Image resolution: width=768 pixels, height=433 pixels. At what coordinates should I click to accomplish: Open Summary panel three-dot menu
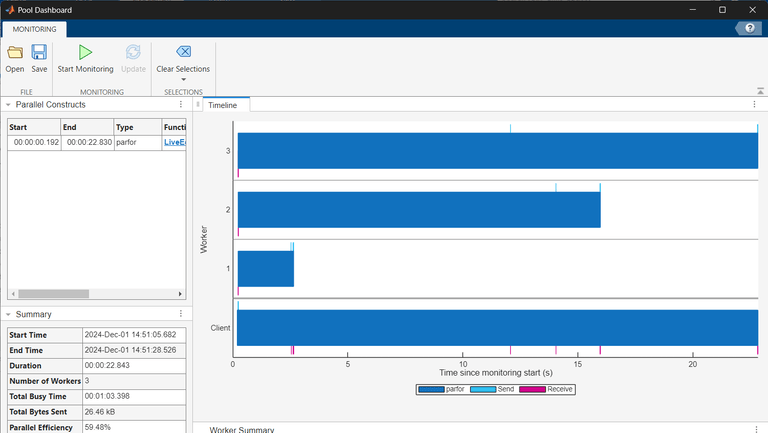[180, 314]
